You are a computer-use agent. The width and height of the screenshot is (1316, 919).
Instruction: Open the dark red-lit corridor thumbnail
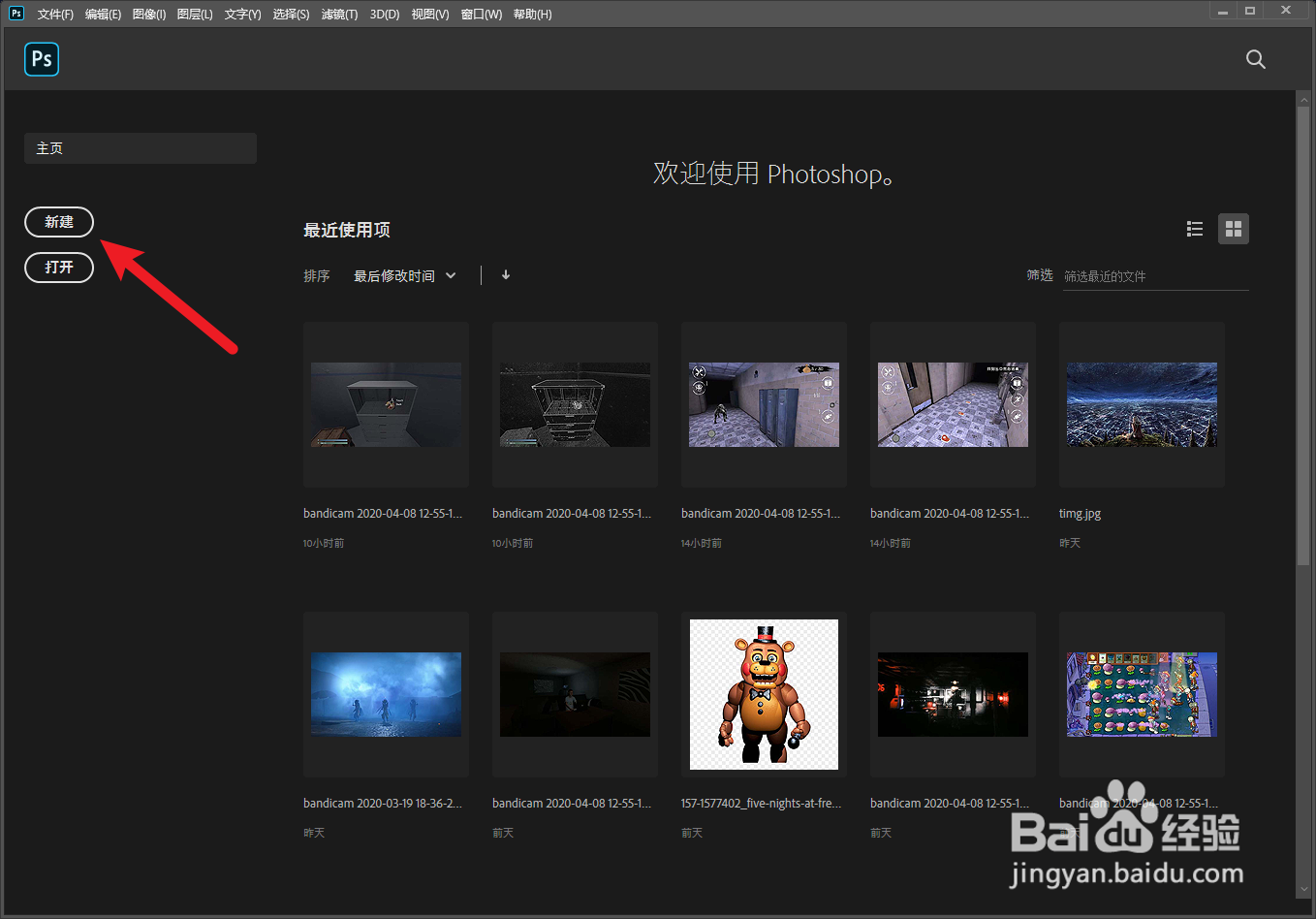click(x=953, y=694)
